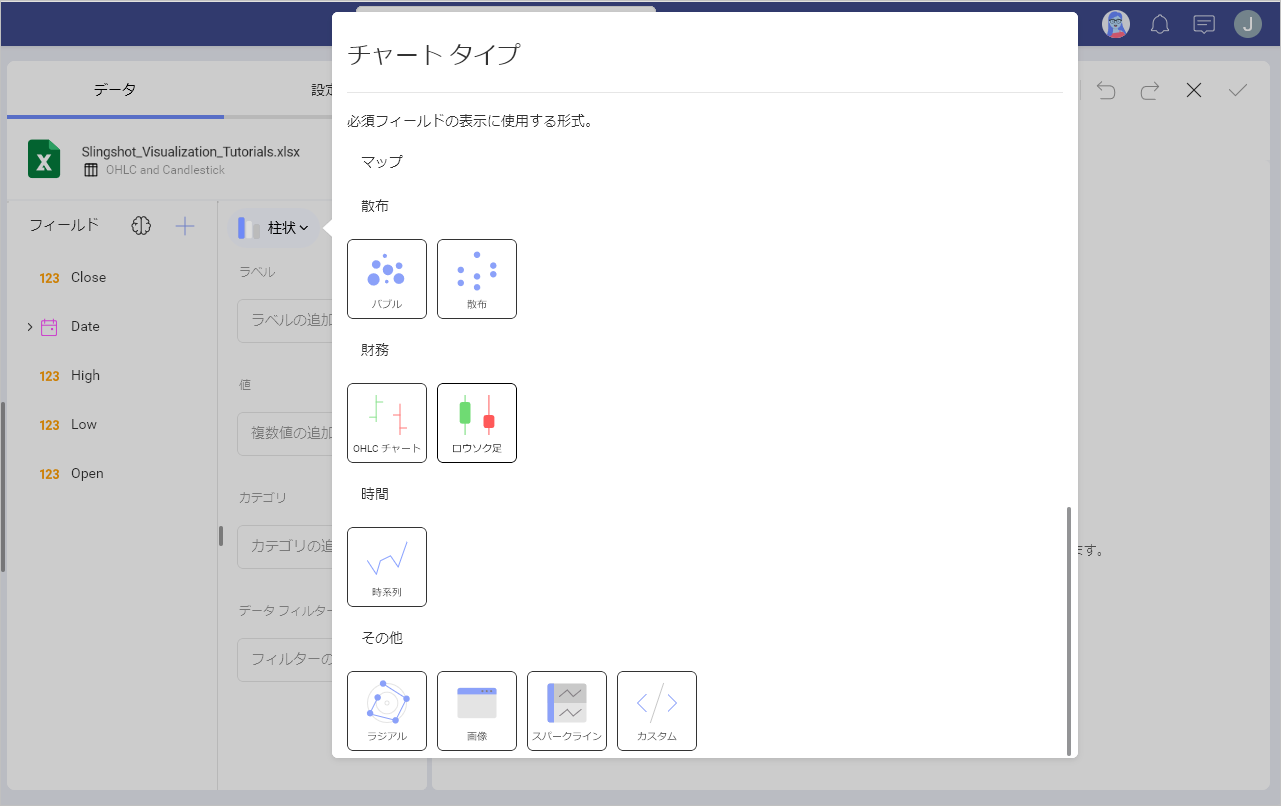Click the assistant avatar icon in header

[1116, 24]
